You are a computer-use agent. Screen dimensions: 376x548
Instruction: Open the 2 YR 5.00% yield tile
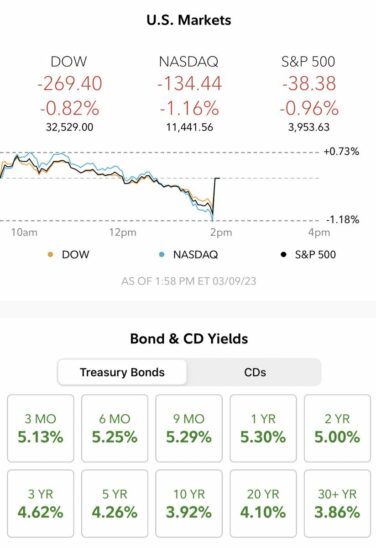point(337,428)
